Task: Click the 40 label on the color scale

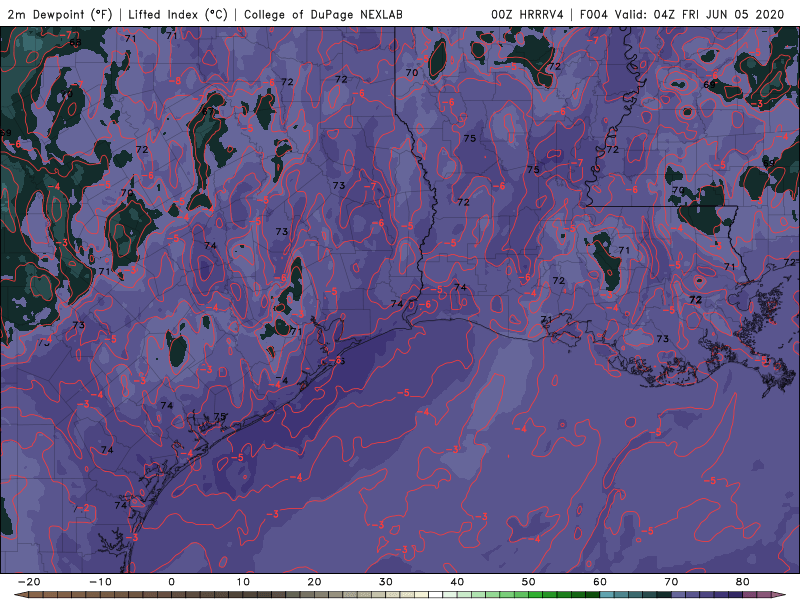Action: [457, 582]
